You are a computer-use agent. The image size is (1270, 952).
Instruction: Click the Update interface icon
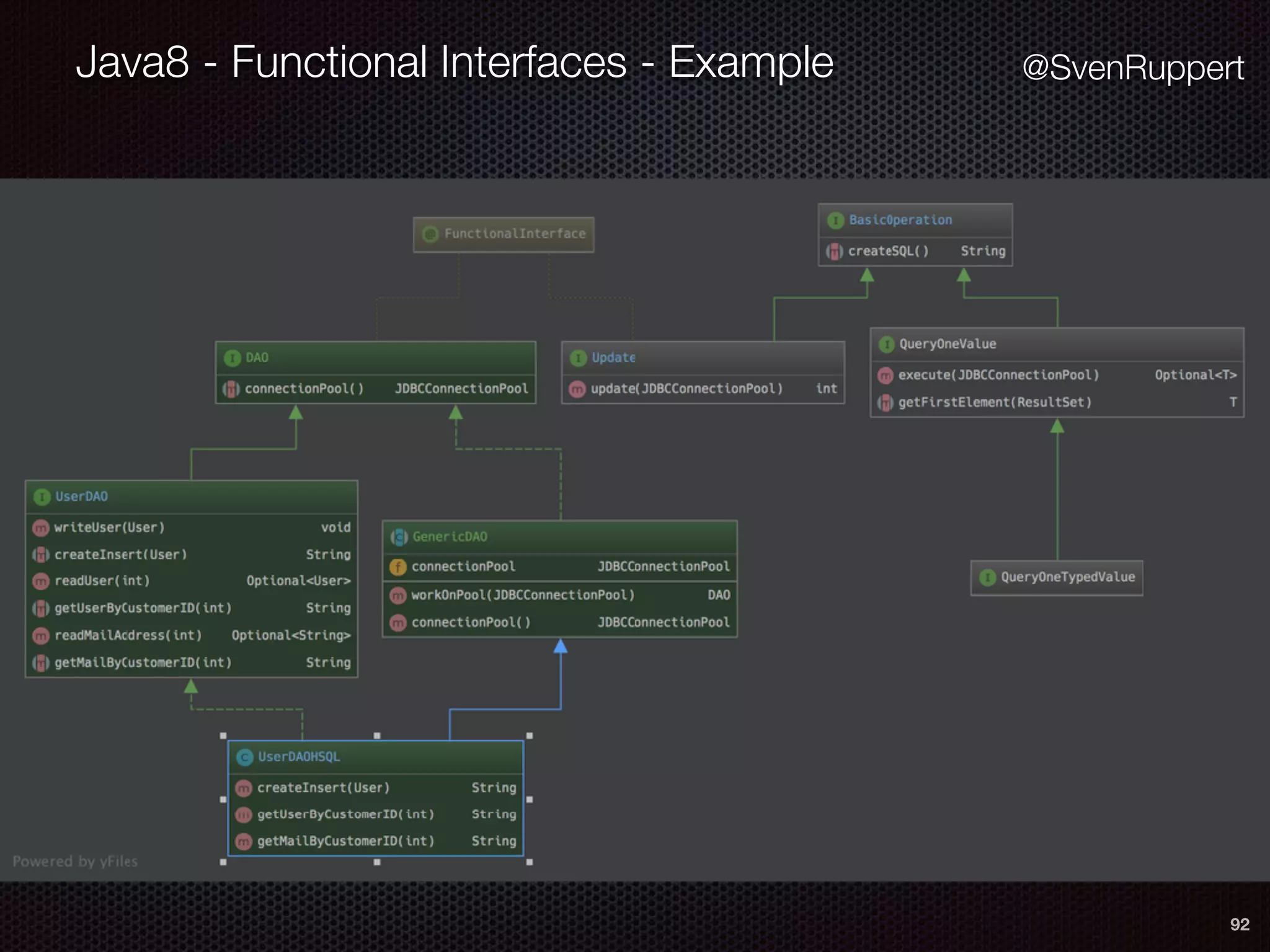point(578,358)
